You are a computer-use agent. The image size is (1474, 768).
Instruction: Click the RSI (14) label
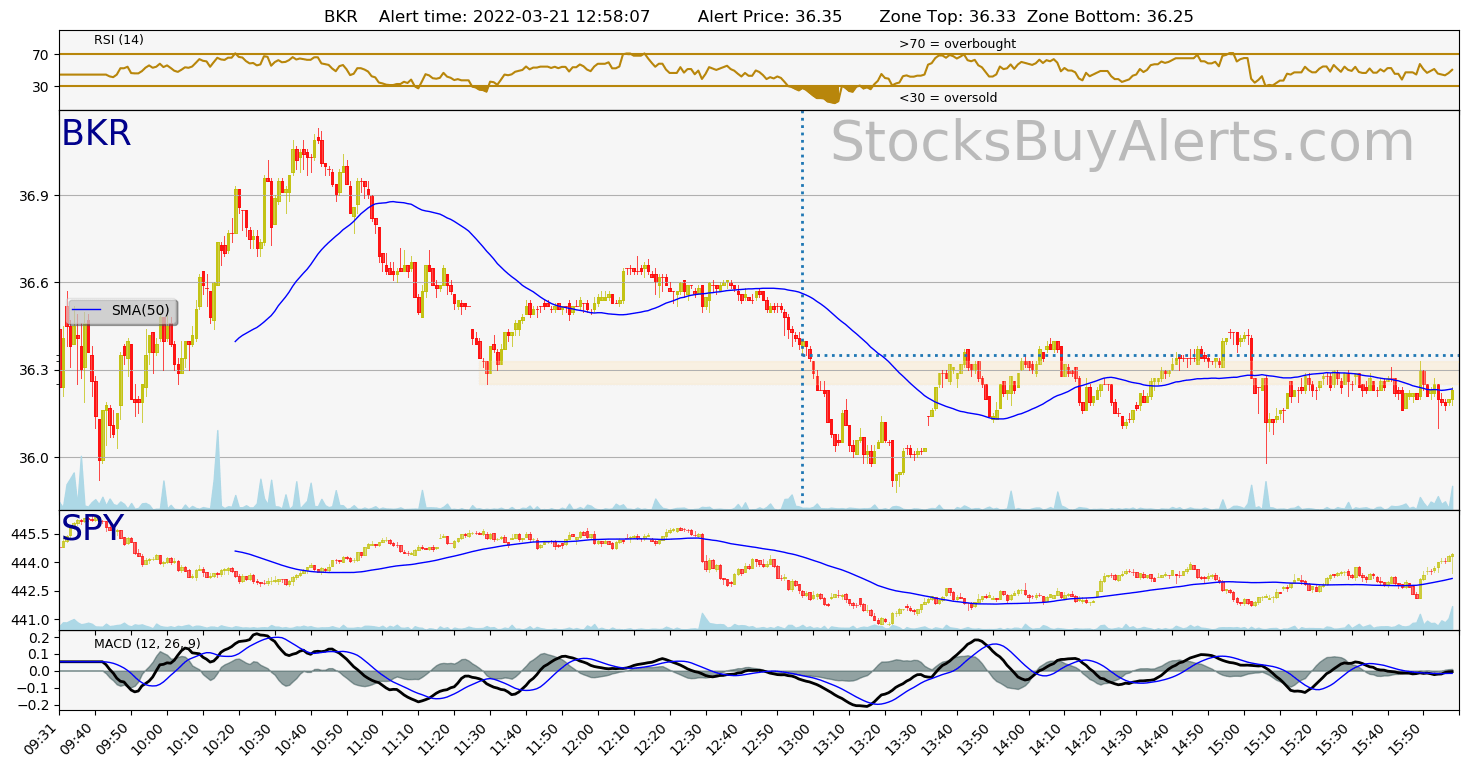point(119,40)
